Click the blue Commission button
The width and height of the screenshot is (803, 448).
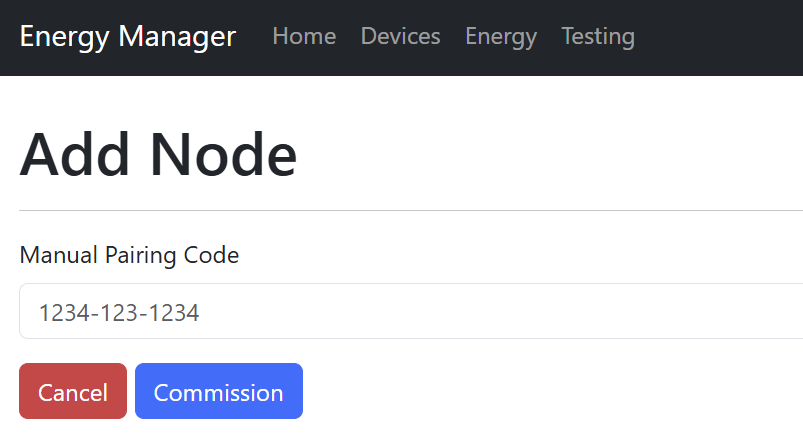click(x=218, y=392)
